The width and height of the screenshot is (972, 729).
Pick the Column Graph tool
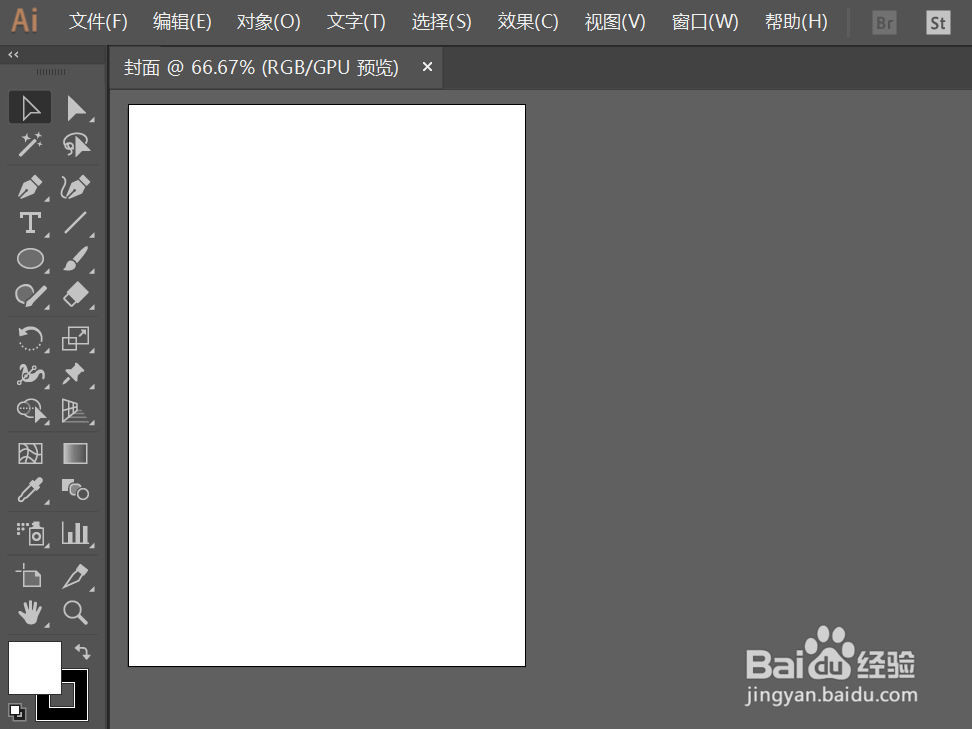click(x=76, y=533)
